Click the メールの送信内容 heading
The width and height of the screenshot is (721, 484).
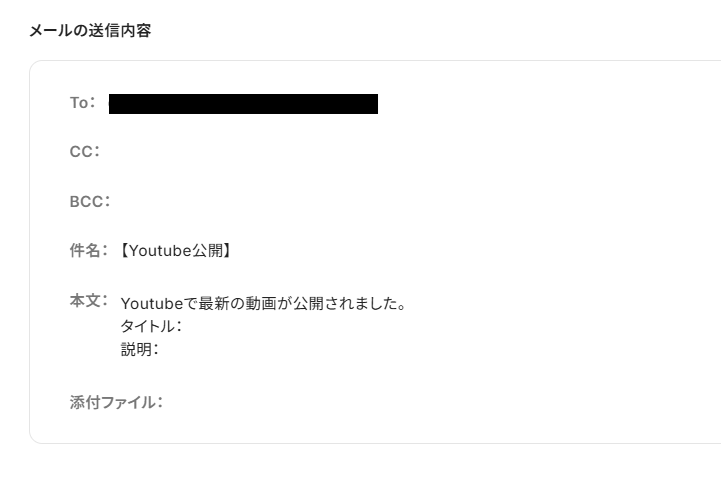point(90,31)
